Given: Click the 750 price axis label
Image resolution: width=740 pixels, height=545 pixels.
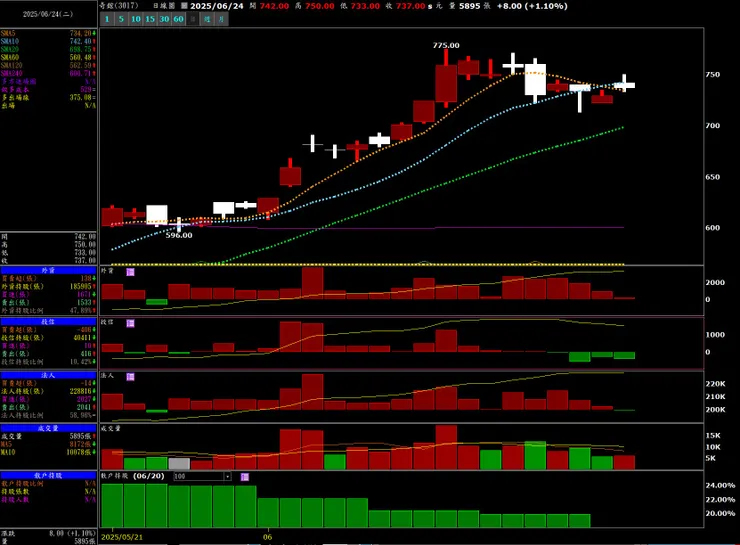Looking at the screenshot, I should 713,75.
